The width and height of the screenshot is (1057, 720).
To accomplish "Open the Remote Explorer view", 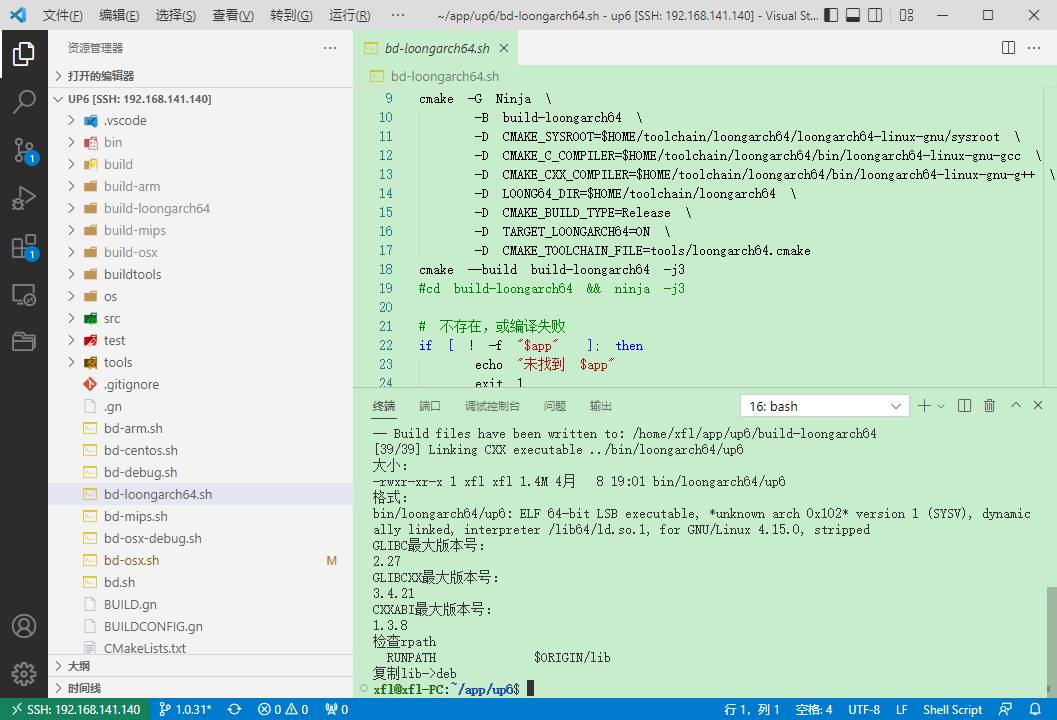I will (24, 295).
